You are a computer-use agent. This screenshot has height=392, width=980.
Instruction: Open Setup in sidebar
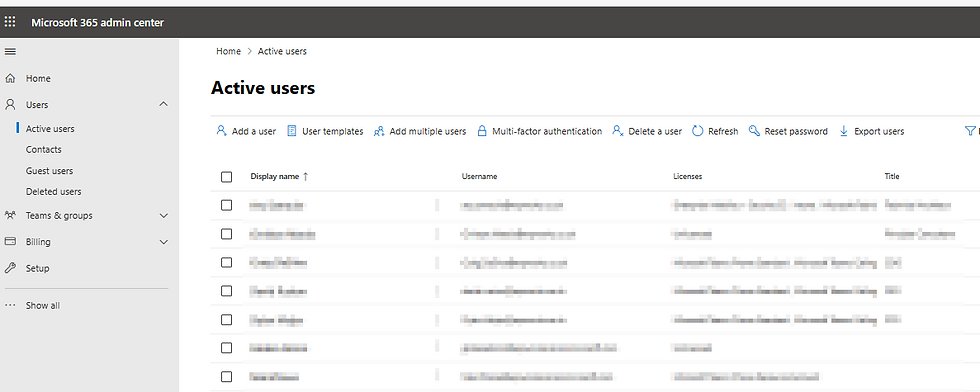click(38, 268)
